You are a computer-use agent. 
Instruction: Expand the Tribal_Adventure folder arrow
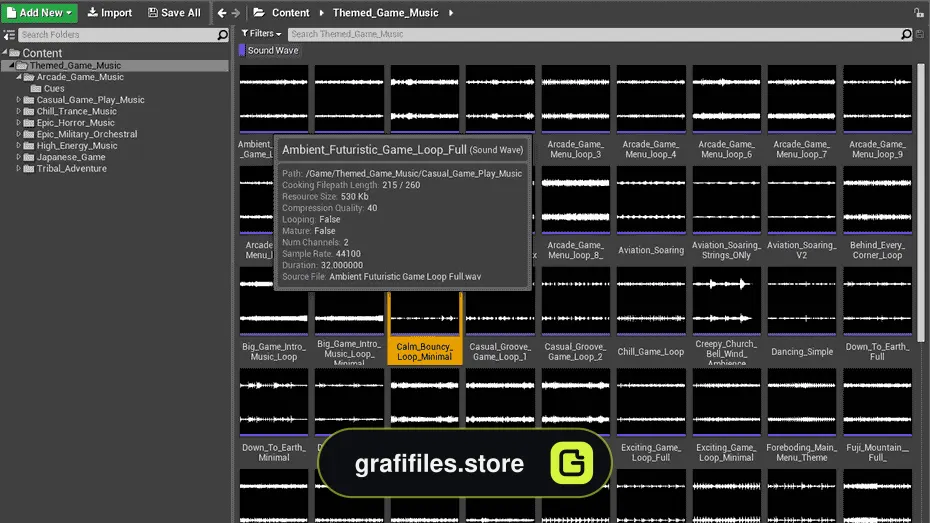click(x=19, y=168)
